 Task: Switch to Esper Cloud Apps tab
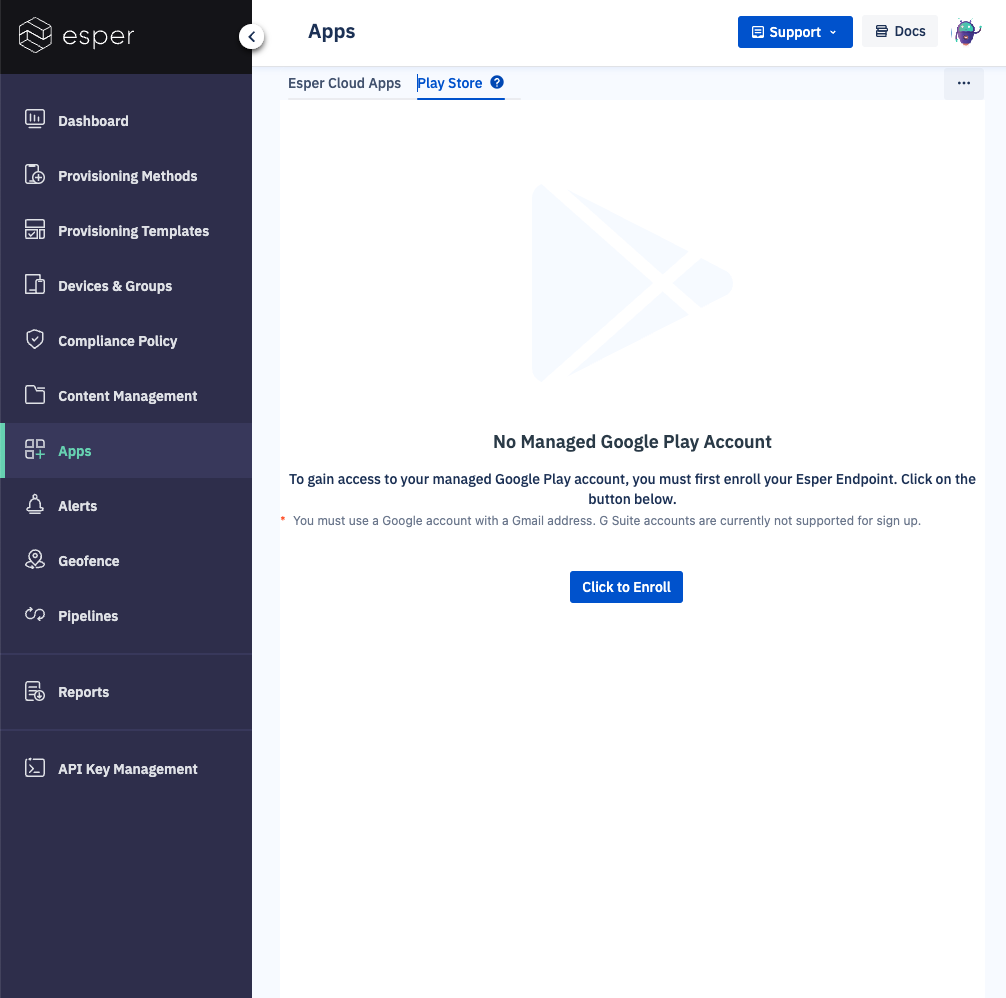344,83
